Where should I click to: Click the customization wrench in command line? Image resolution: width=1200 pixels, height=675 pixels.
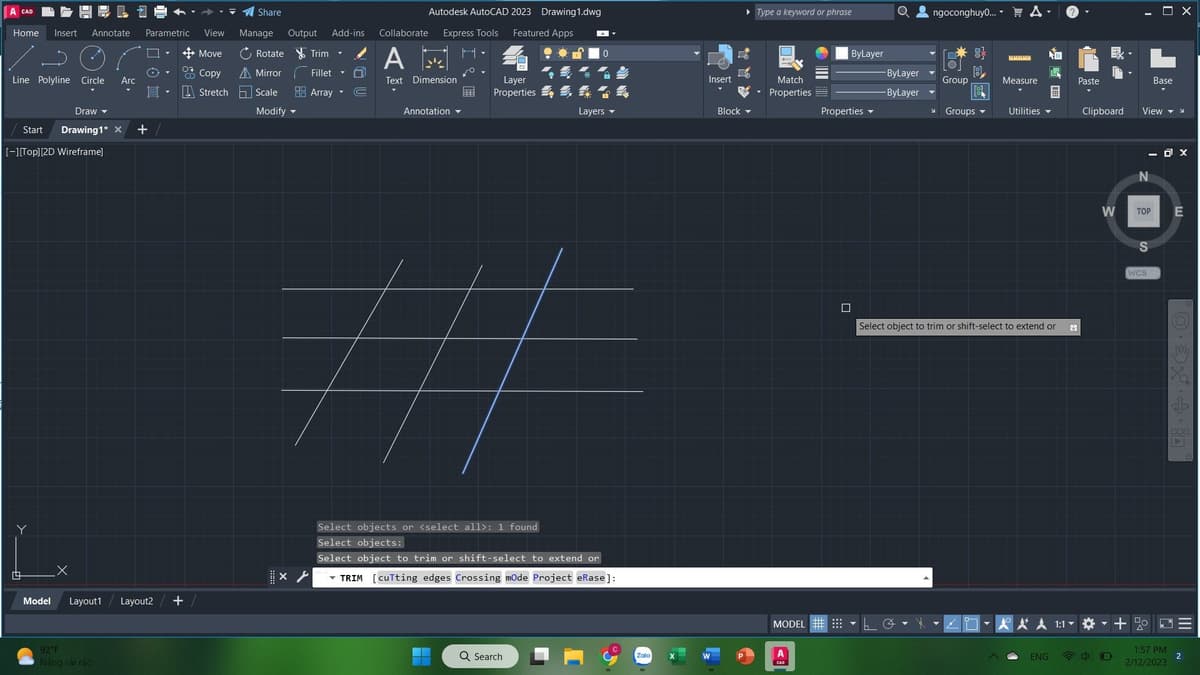(300, 577)
